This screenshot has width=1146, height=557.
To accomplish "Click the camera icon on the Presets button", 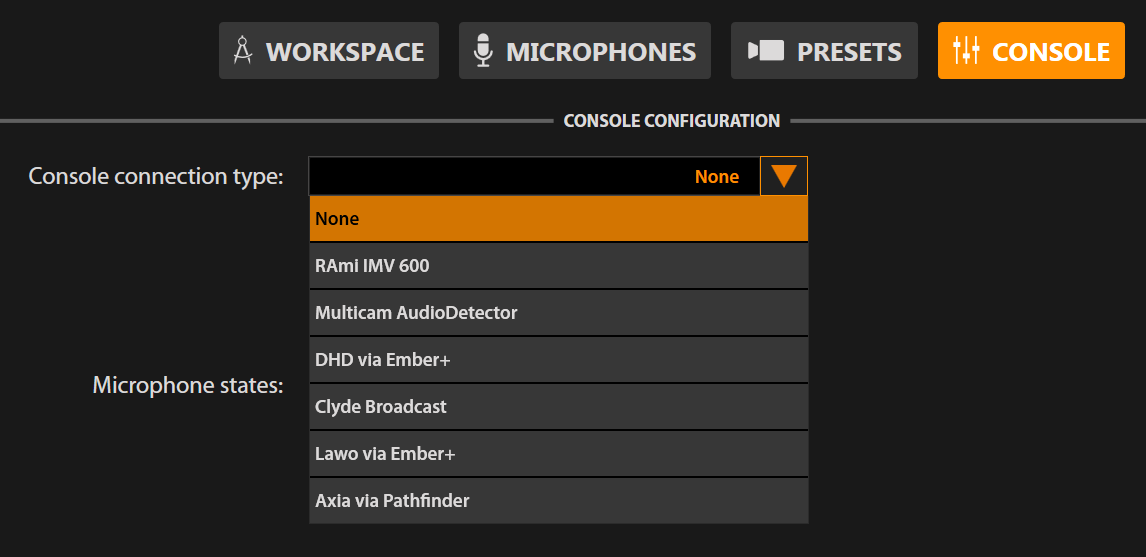I will (766, 51).
